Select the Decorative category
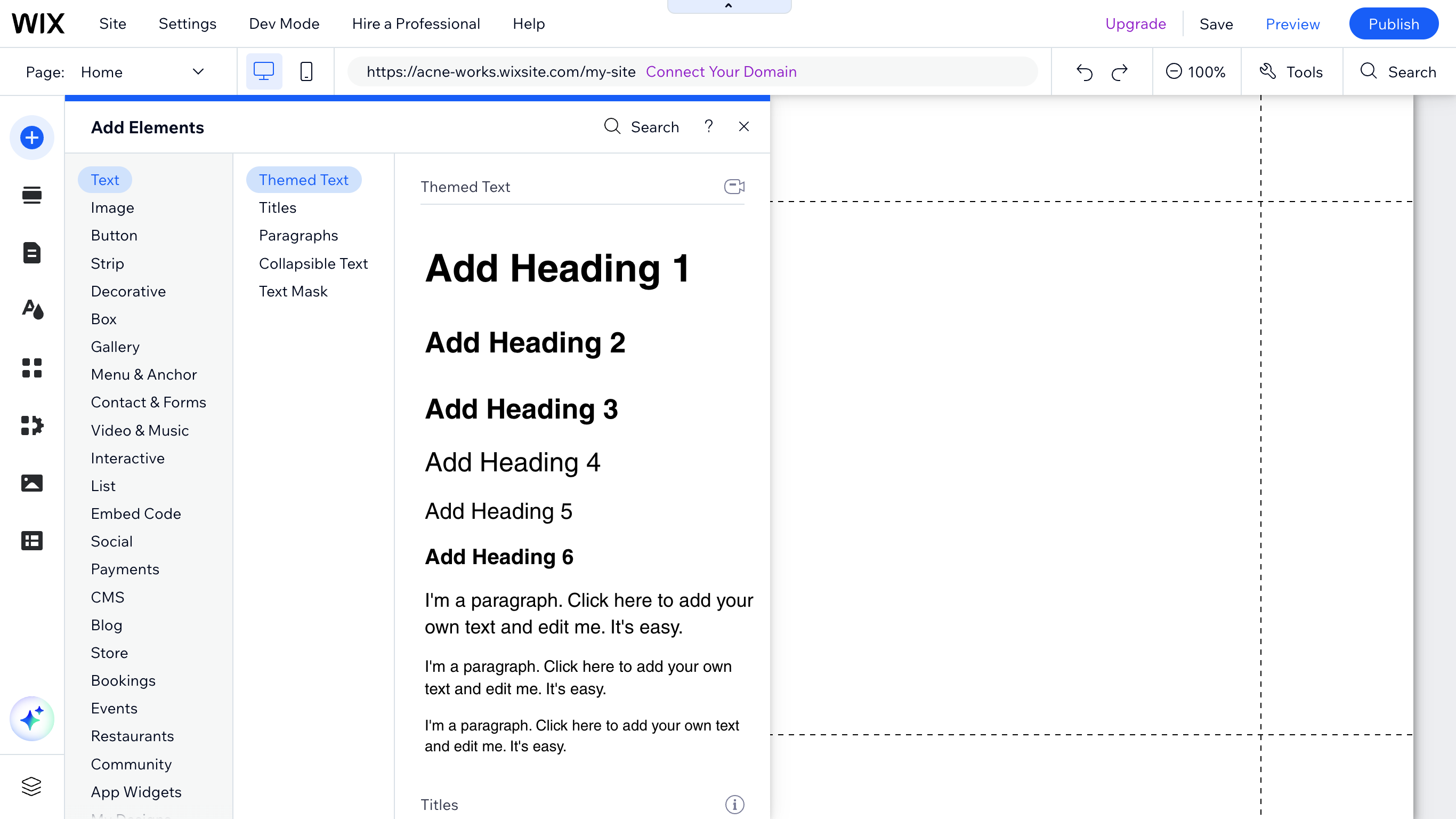Screen dimensions: 1456x819 (128, 291)
